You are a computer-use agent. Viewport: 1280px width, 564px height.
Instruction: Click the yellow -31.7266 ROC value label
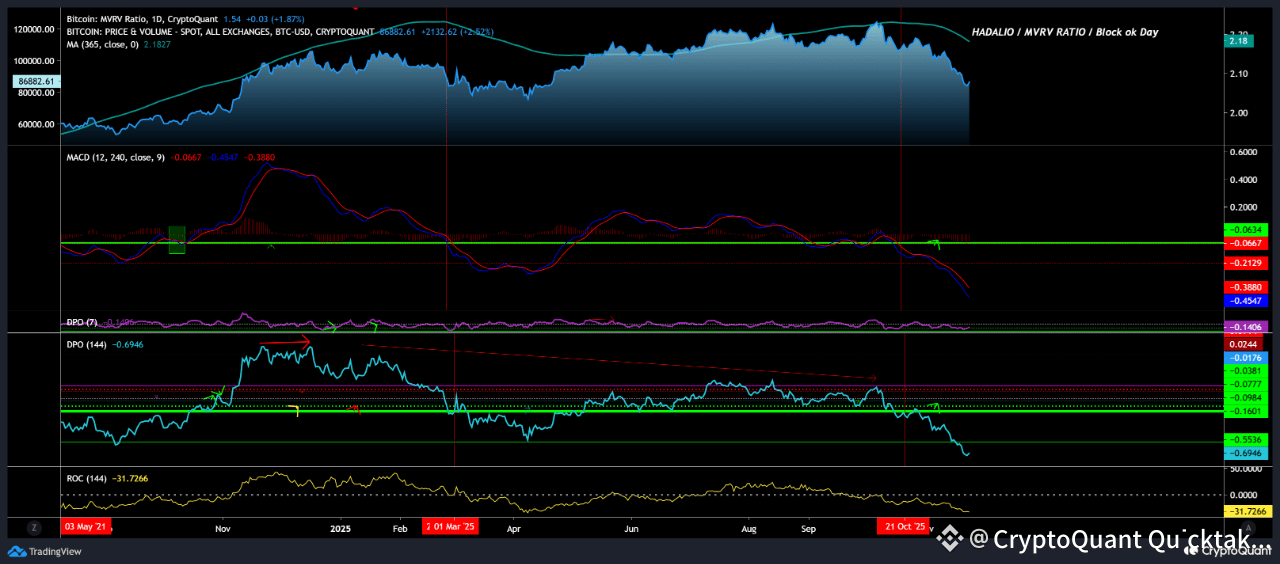click(x=1246, y=512)
